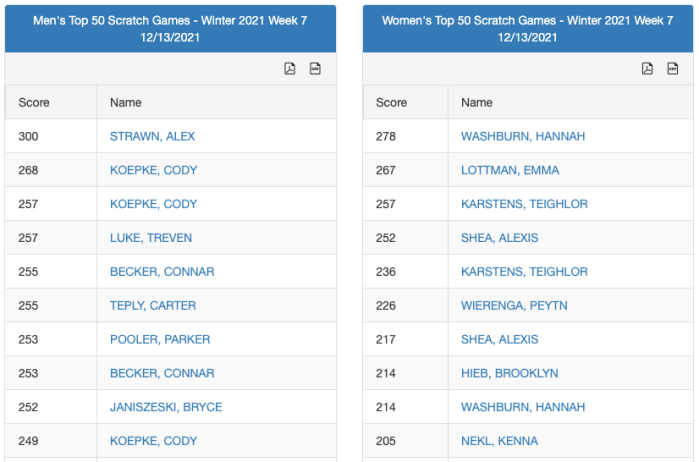This screenshot has height=462, width=699.
Task: Export women's scratch games as PDF
Action: point(647,69)
